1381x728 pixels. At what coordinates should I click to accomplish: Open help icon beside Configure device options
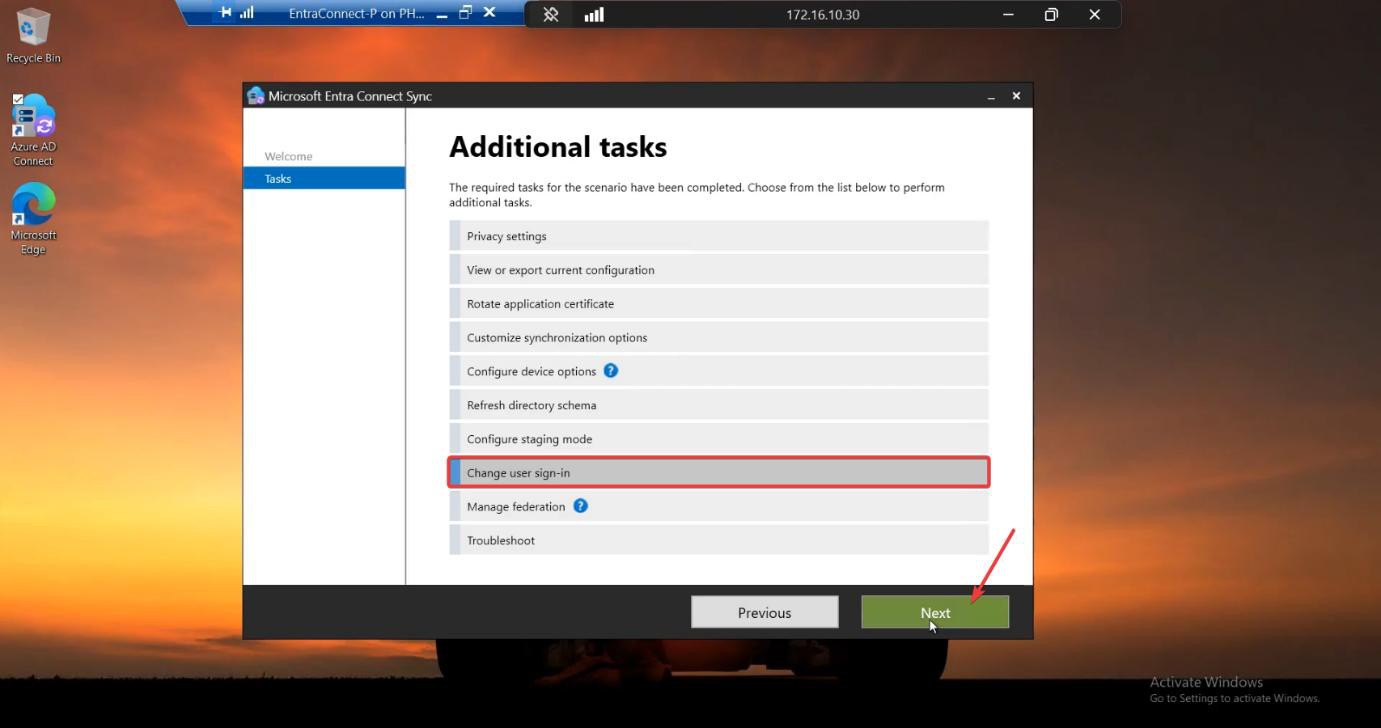point(611,370)
